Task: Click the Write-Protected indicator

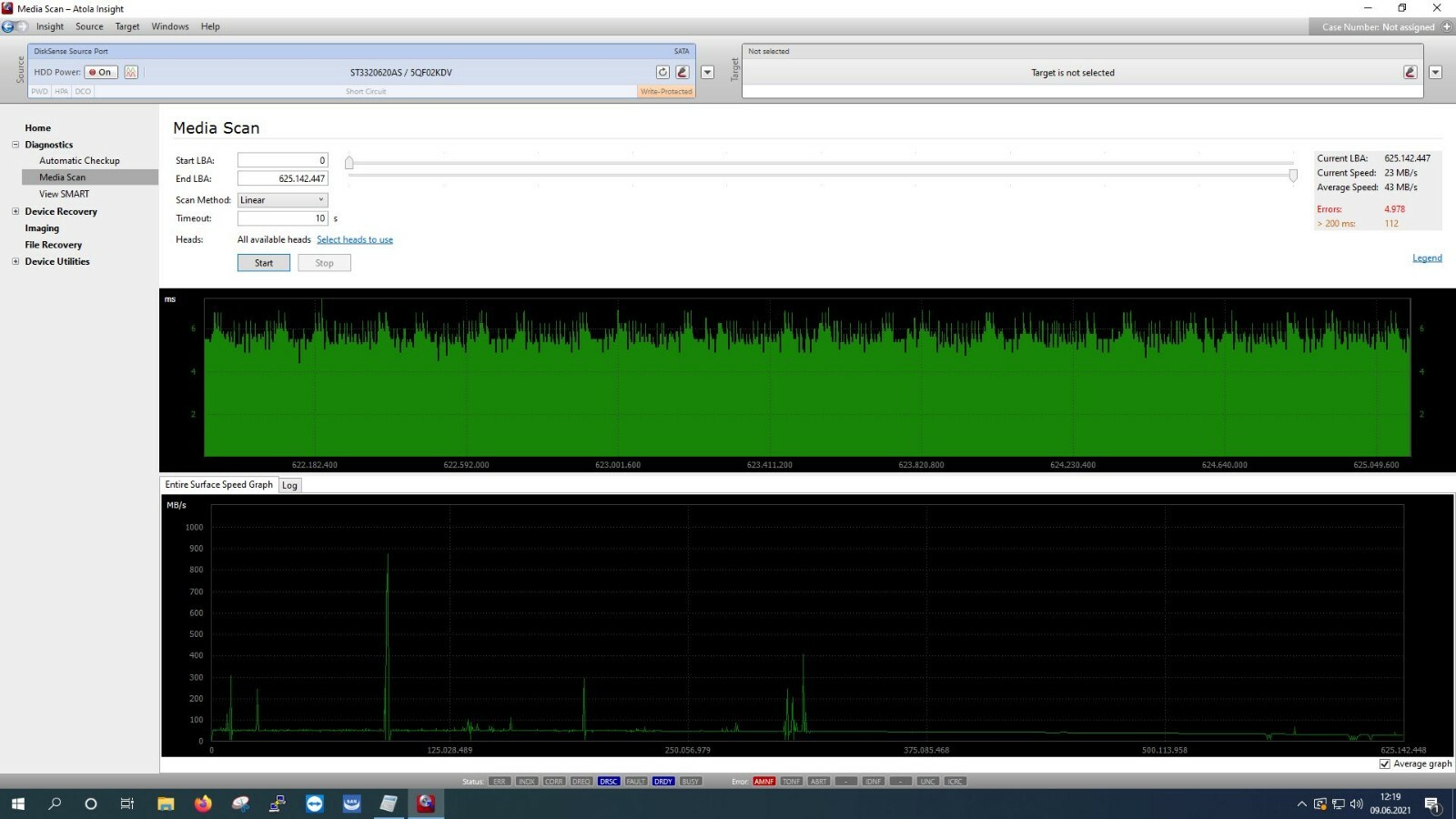Action: pyautogui.click(x=666, y=91)
